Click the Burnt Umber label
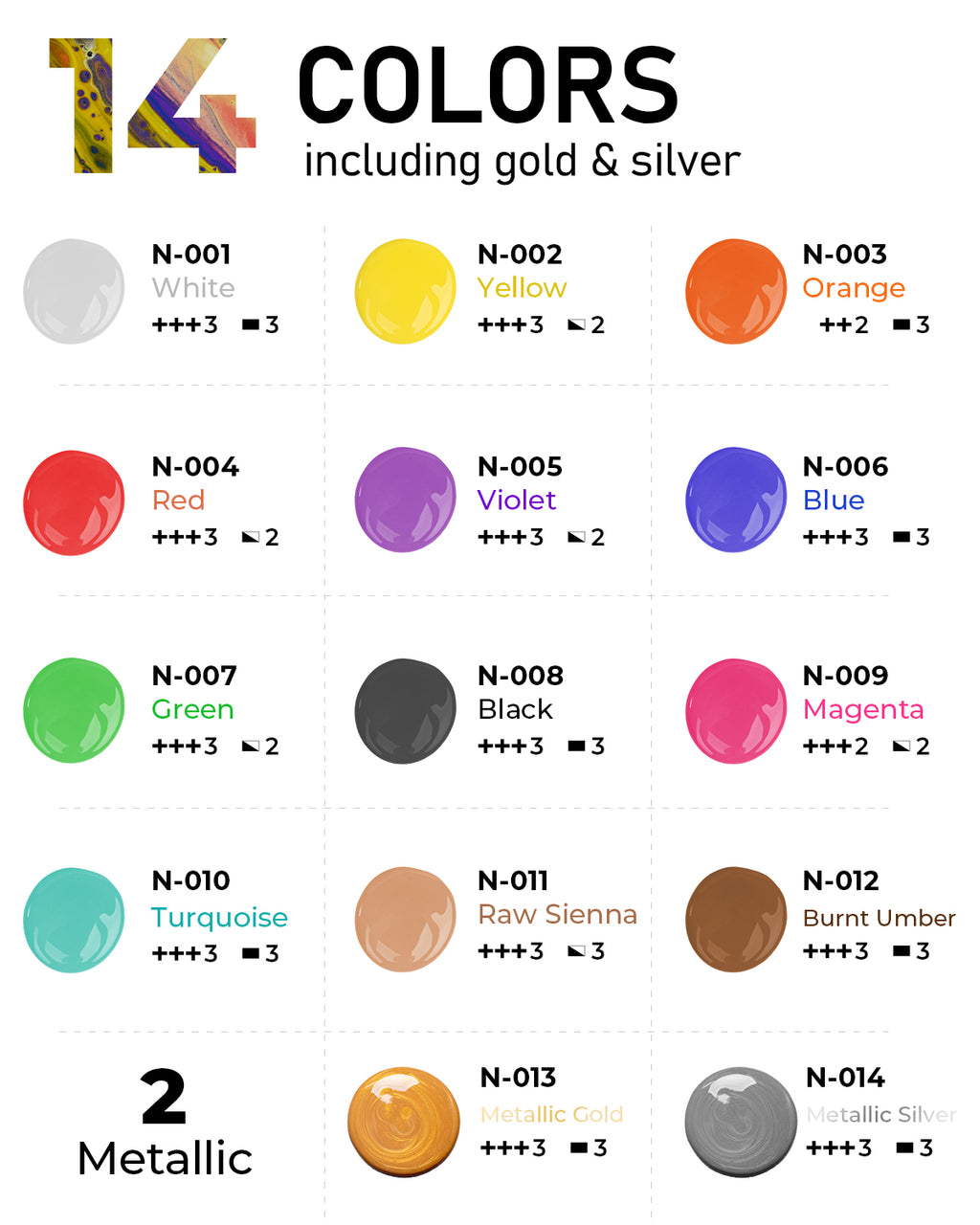980x1225 pixels. coord(879,918)
